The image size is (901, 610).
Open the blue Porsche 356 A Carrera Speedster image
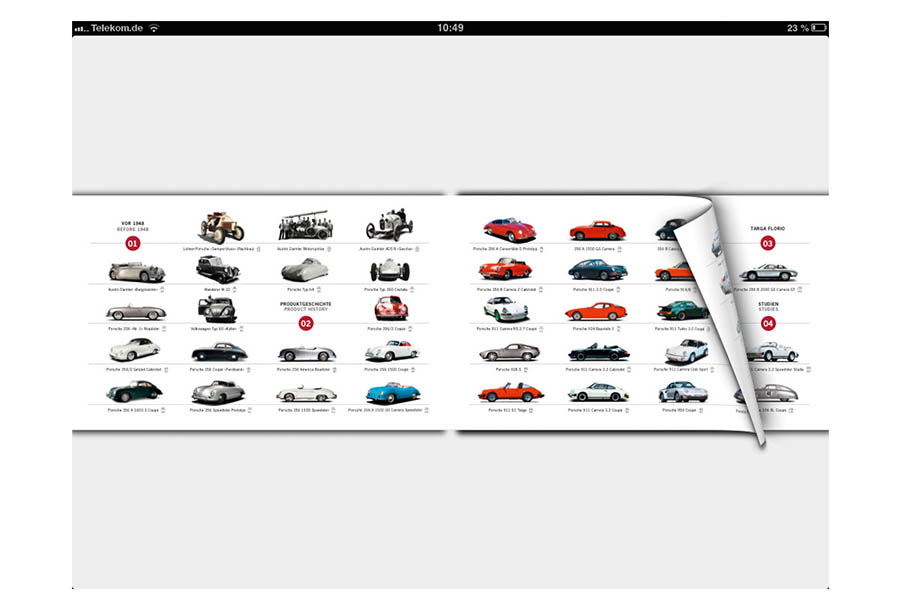click(393, 393)
